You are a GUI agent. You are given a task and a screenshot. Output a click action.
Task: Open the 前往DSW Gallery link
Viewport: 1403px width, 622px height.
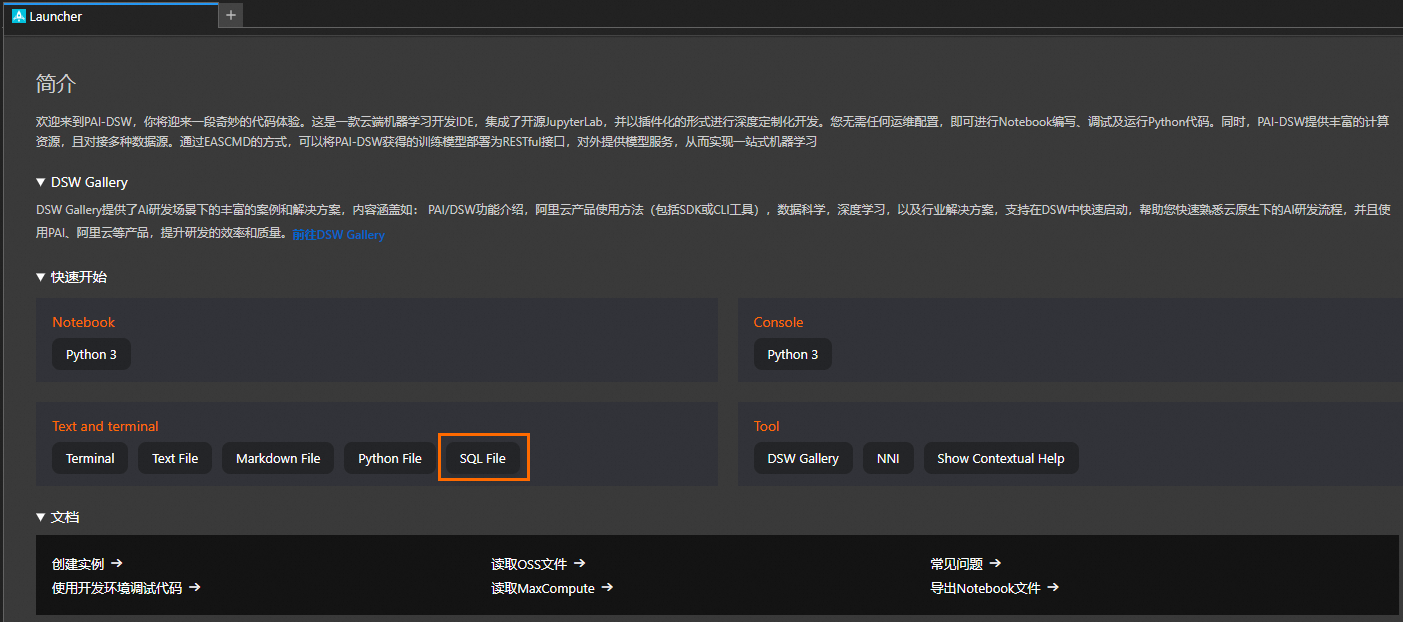coord(338,234)
